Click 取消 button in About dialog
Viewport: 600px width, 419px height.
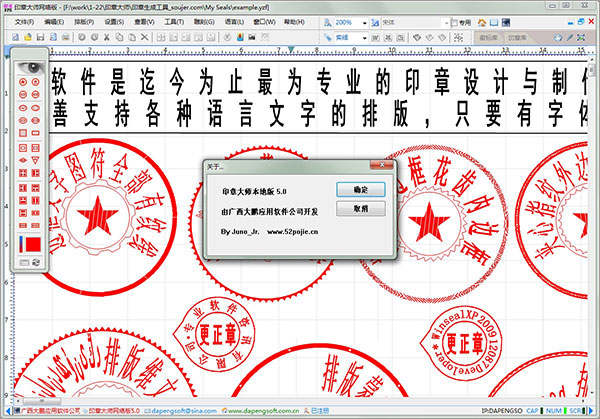pos(360,209)
